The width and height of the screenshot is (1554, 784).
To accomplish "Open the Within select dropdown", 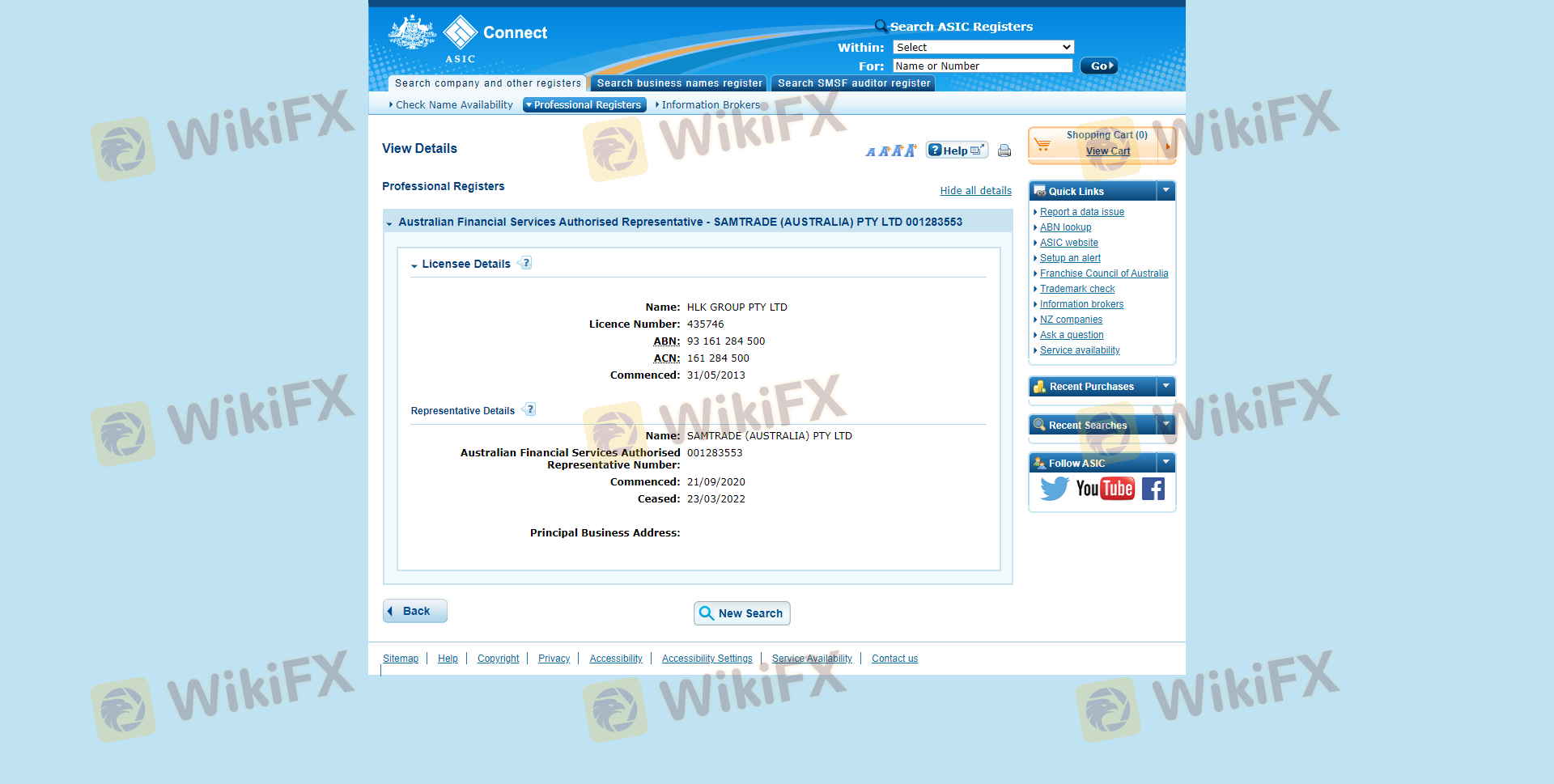I will pyautogui.click(x=983, y=48).
